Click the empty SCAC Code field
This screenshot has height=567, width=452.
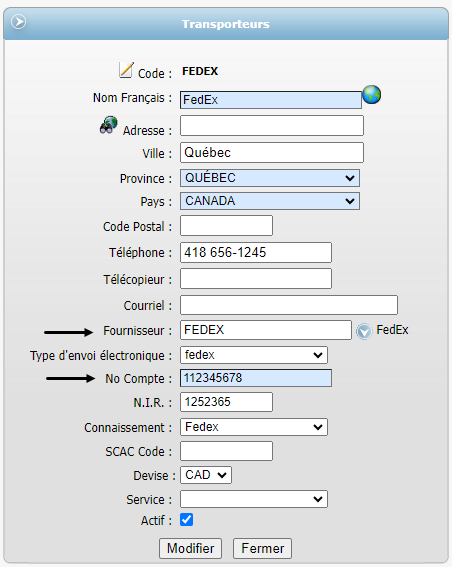click(x=226, y=451)
